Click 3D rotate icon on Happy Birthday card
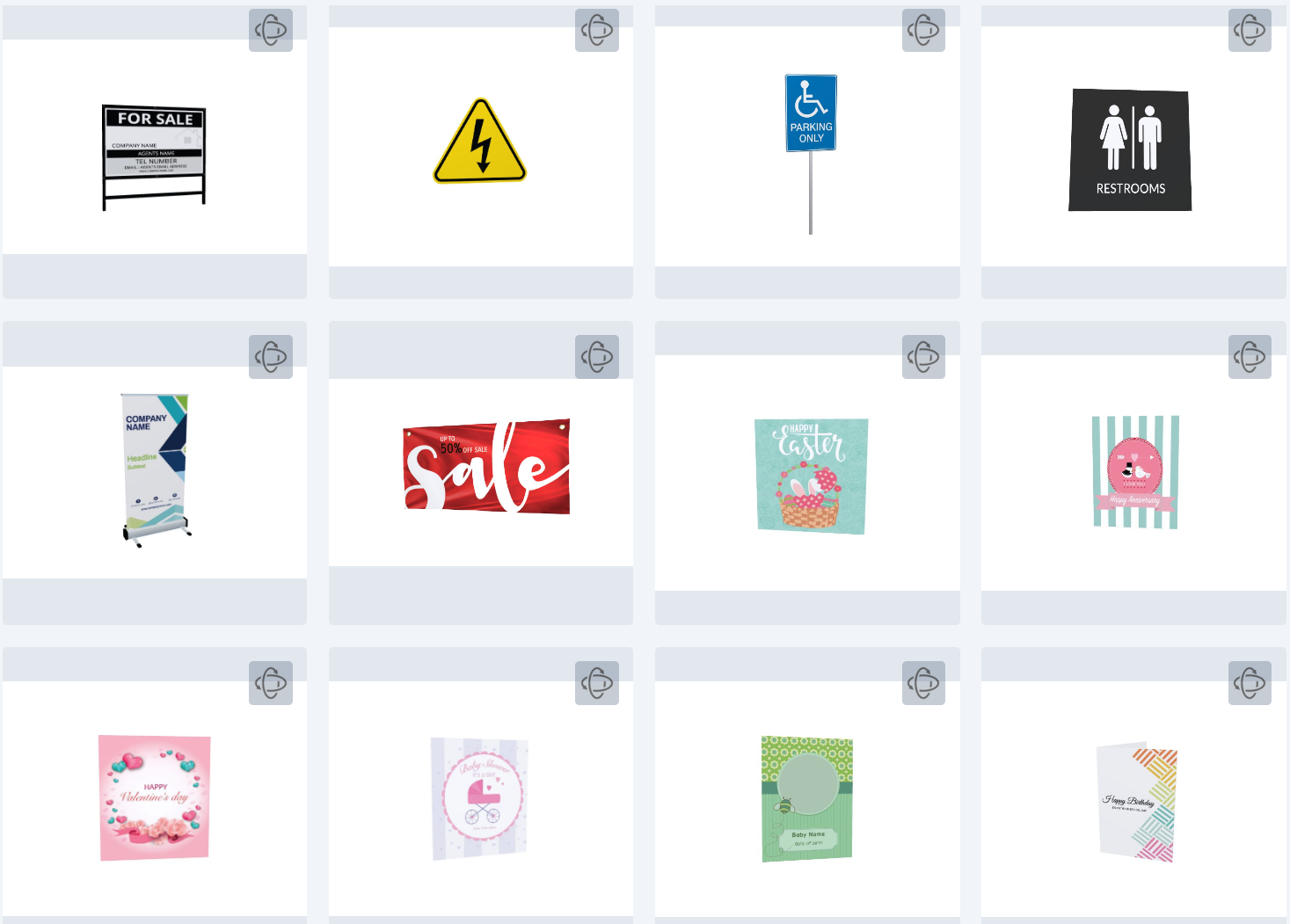 pyautogui.click(x=1250, y=683)
